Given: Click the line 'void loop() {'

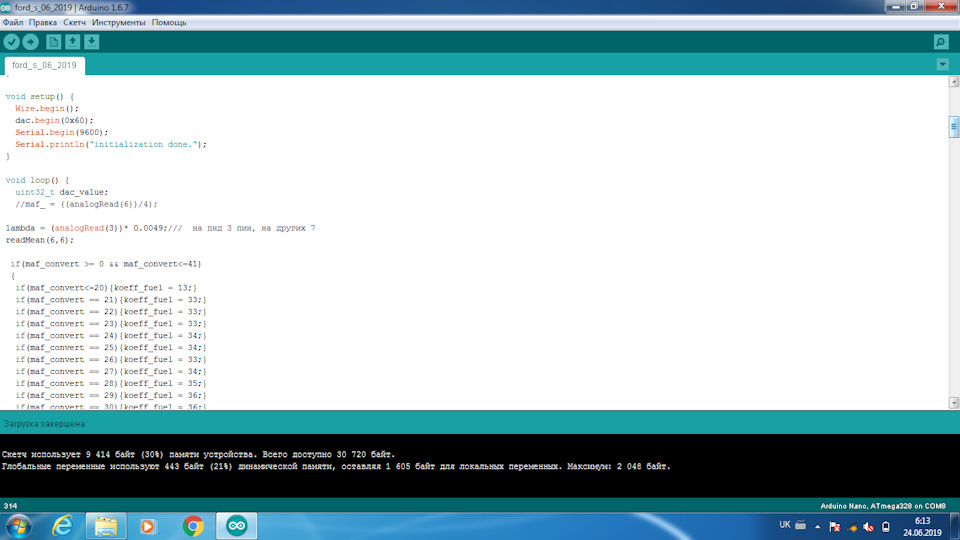Looking at the screenshot, I should coord(37,180).
